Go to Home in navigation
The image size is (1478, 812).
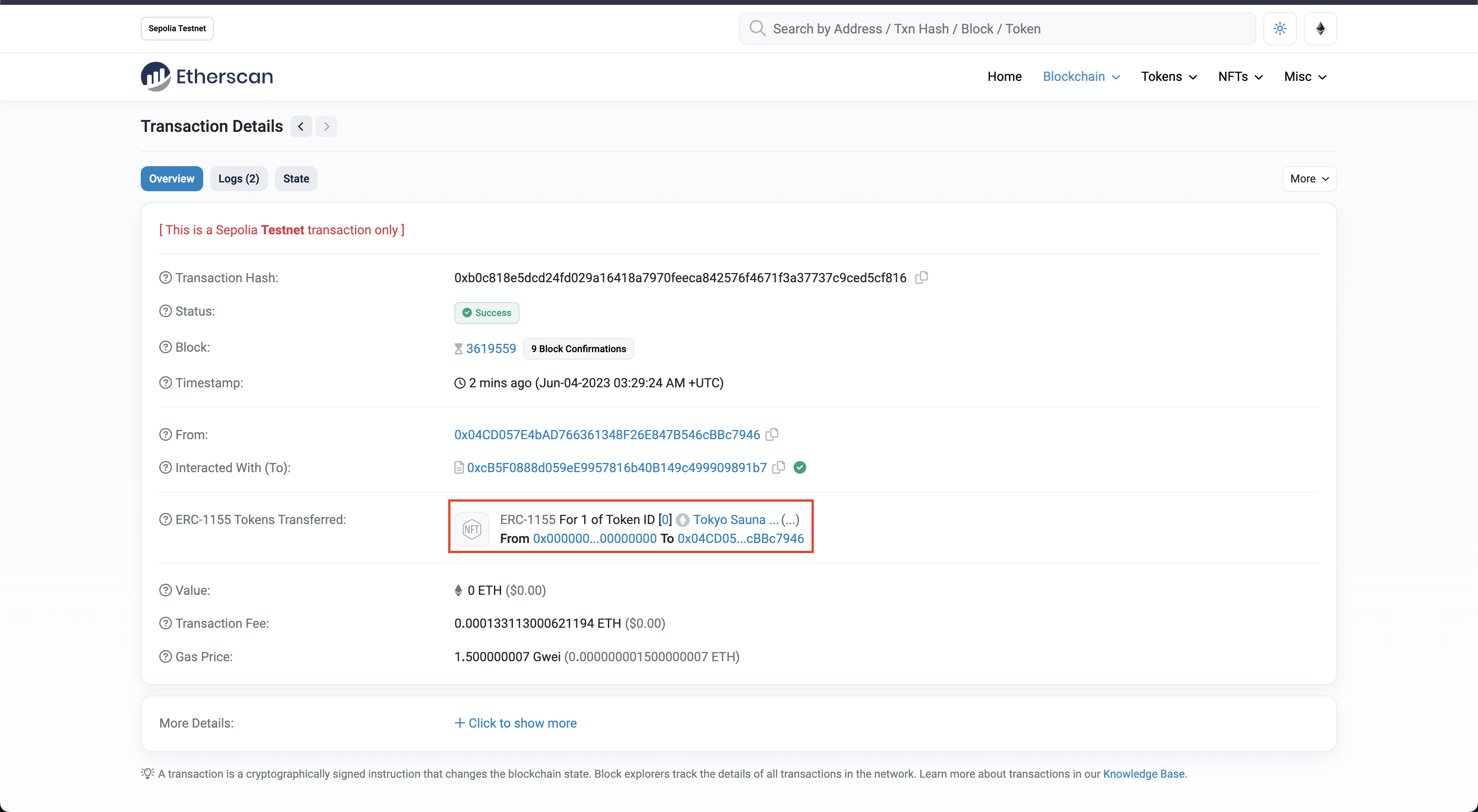click(1004, 76)
